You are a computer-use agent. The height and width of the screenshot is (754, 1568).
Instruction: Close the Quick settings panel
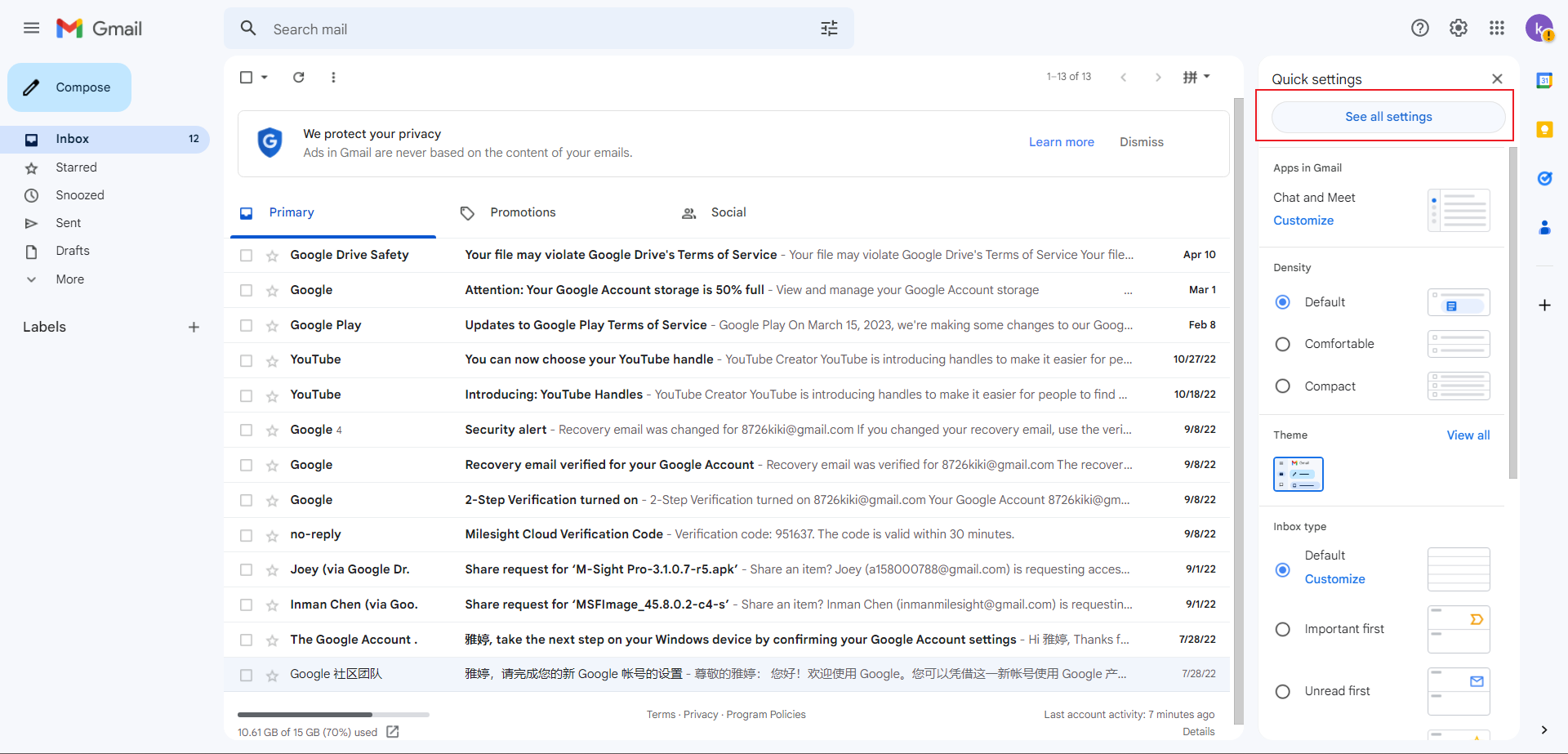click(x=1497, y=79)
